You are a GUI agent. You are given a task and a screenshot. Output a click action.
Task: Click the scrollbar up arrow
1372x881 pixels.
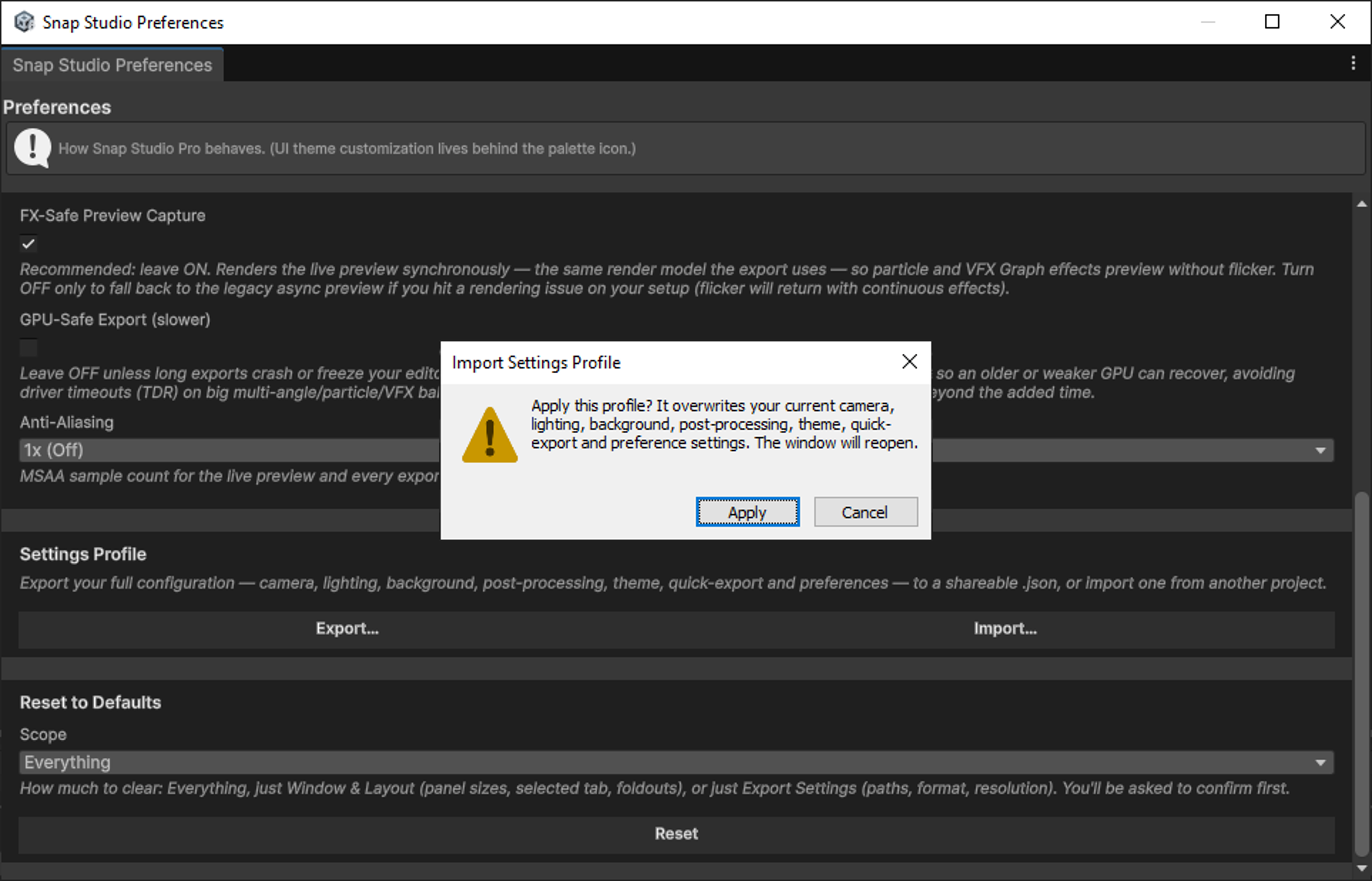click(1362, 204)
